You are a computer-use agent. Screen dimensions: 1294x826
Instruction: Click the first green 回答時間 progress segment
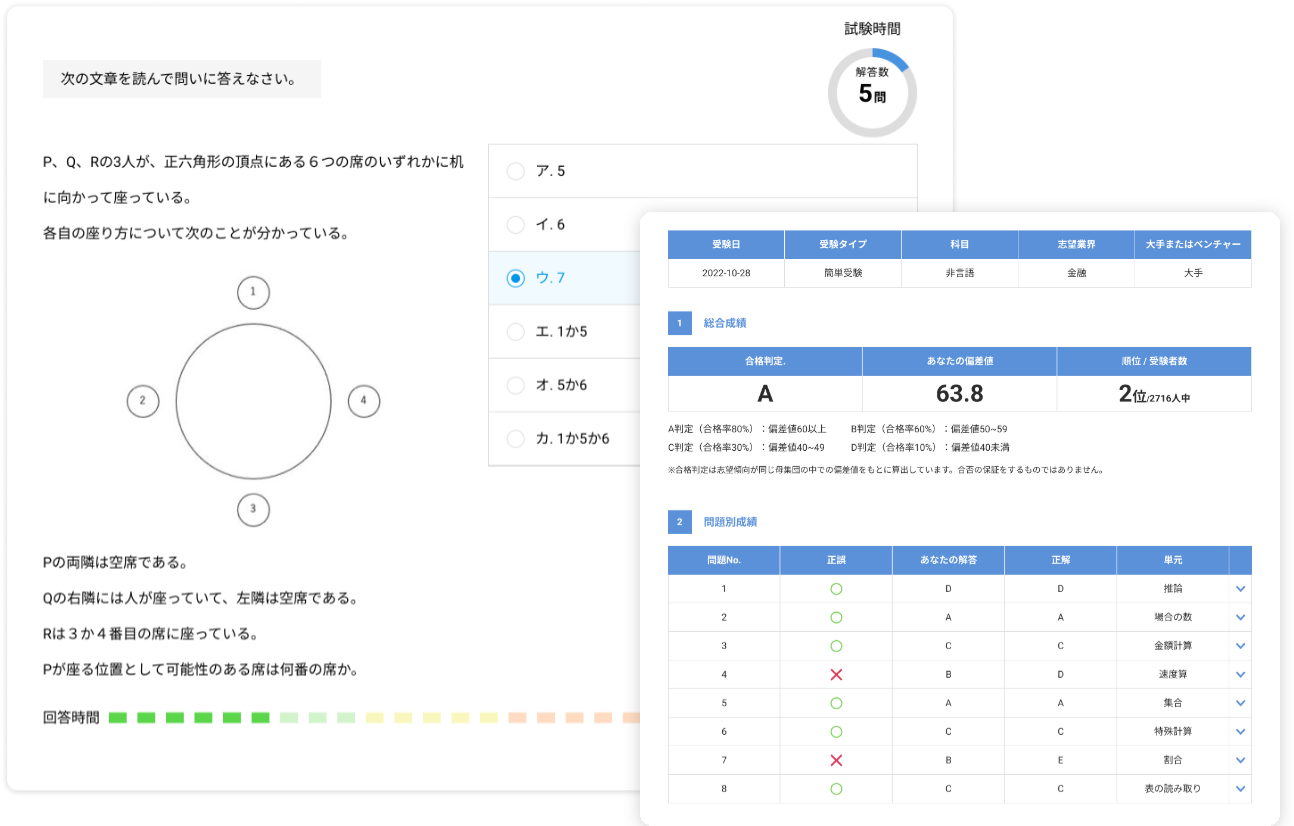pos(118,717)
